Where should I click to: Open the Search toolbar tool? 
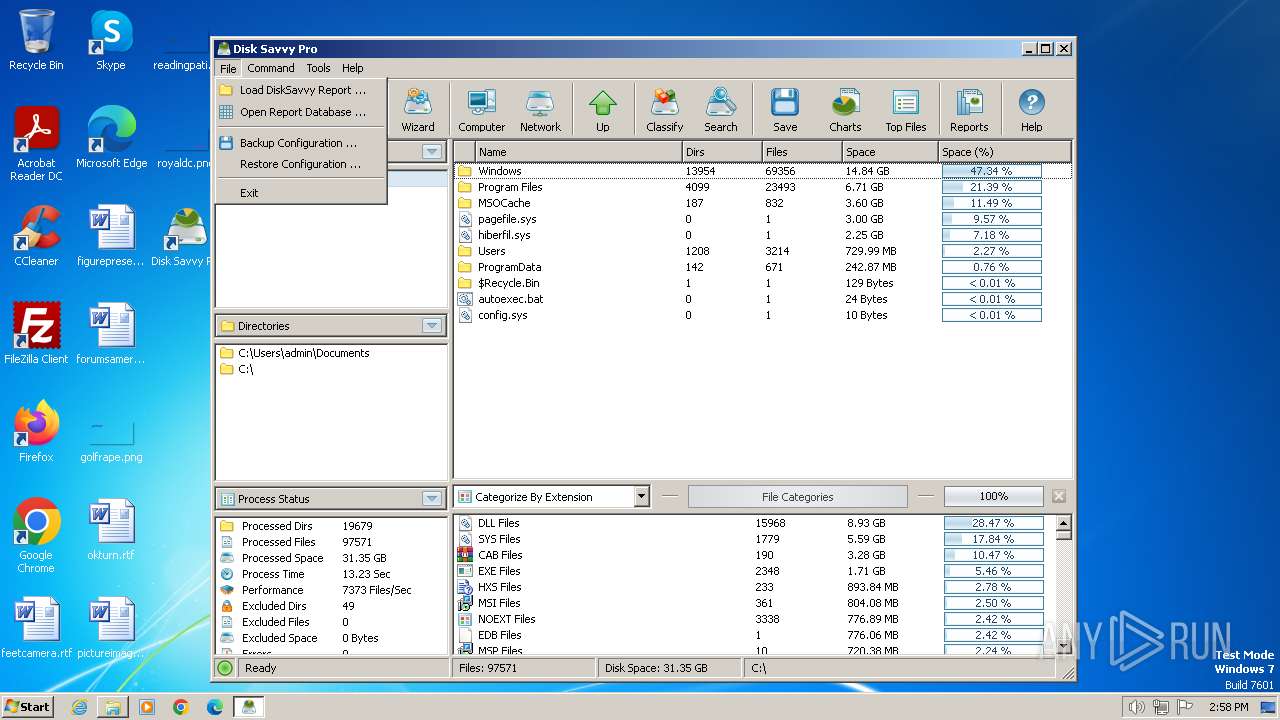(720, 109)
